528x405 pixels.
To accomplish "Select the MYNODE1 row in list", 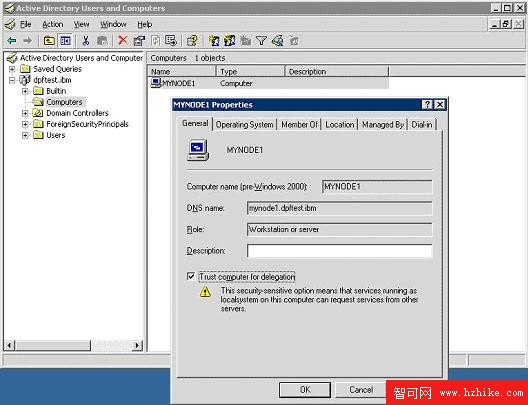I will [x=269, y=83].
